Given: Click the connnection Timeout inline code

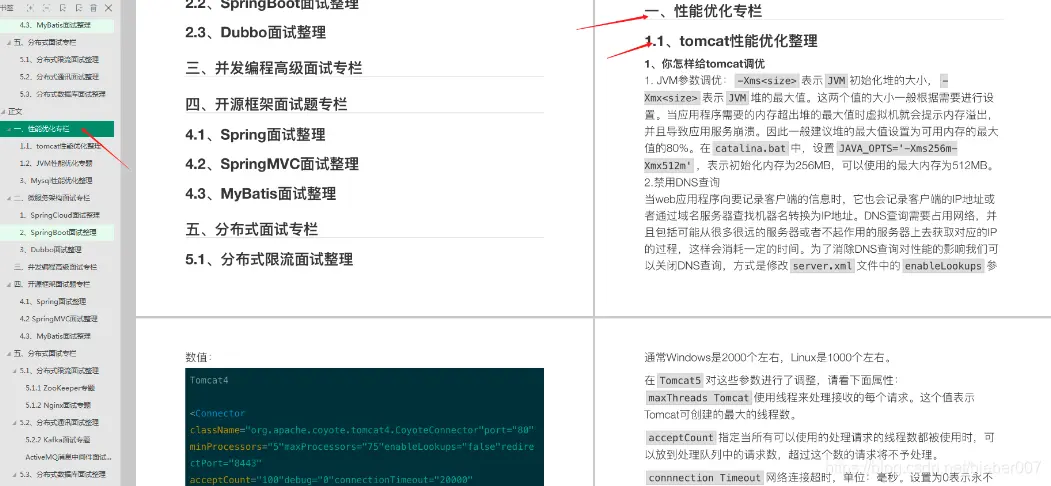Looking at the screenshot, I should [x=704, y=478].
